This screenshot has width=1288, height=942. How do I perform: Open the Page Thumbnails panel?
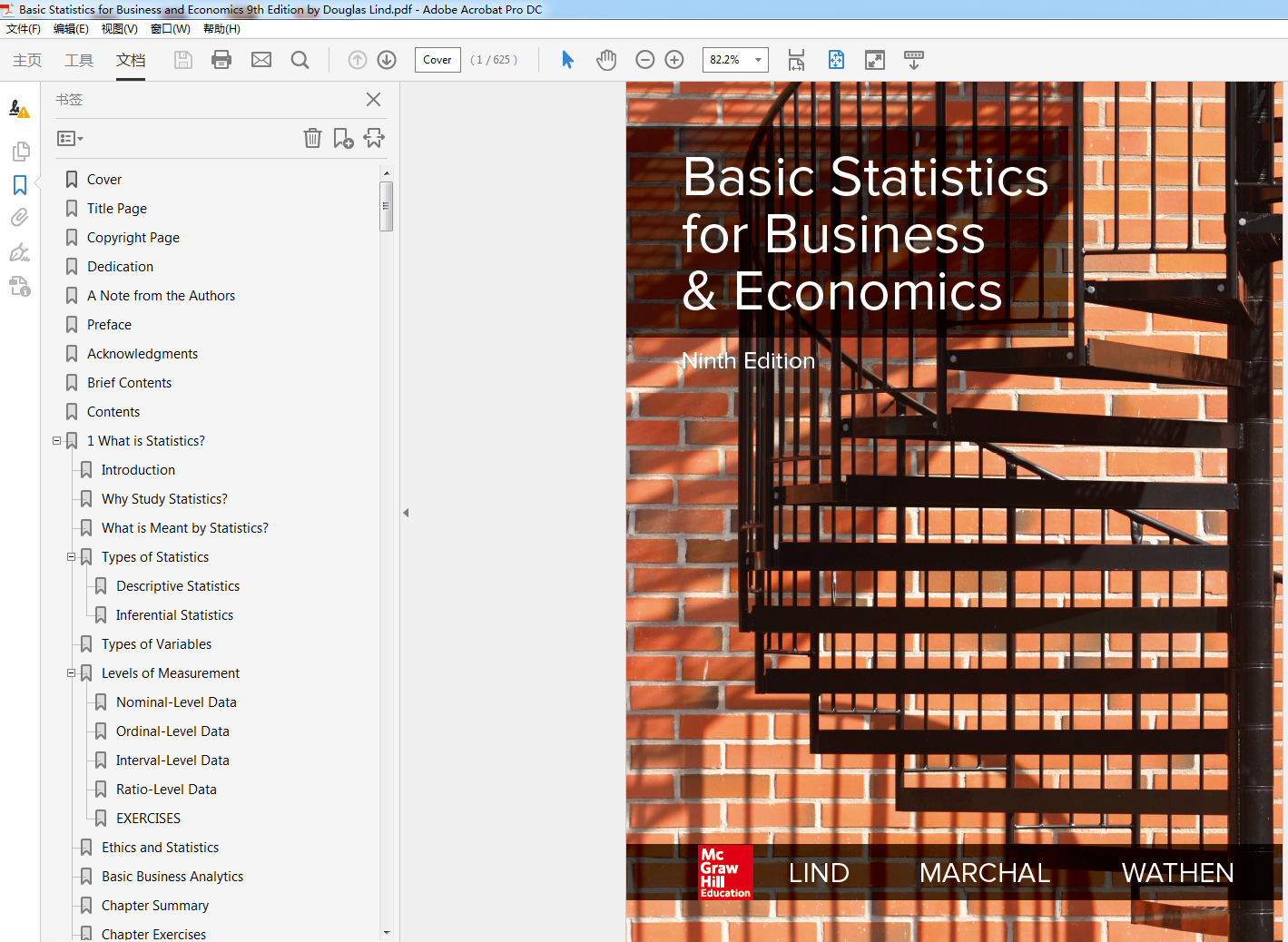(20, 151)
